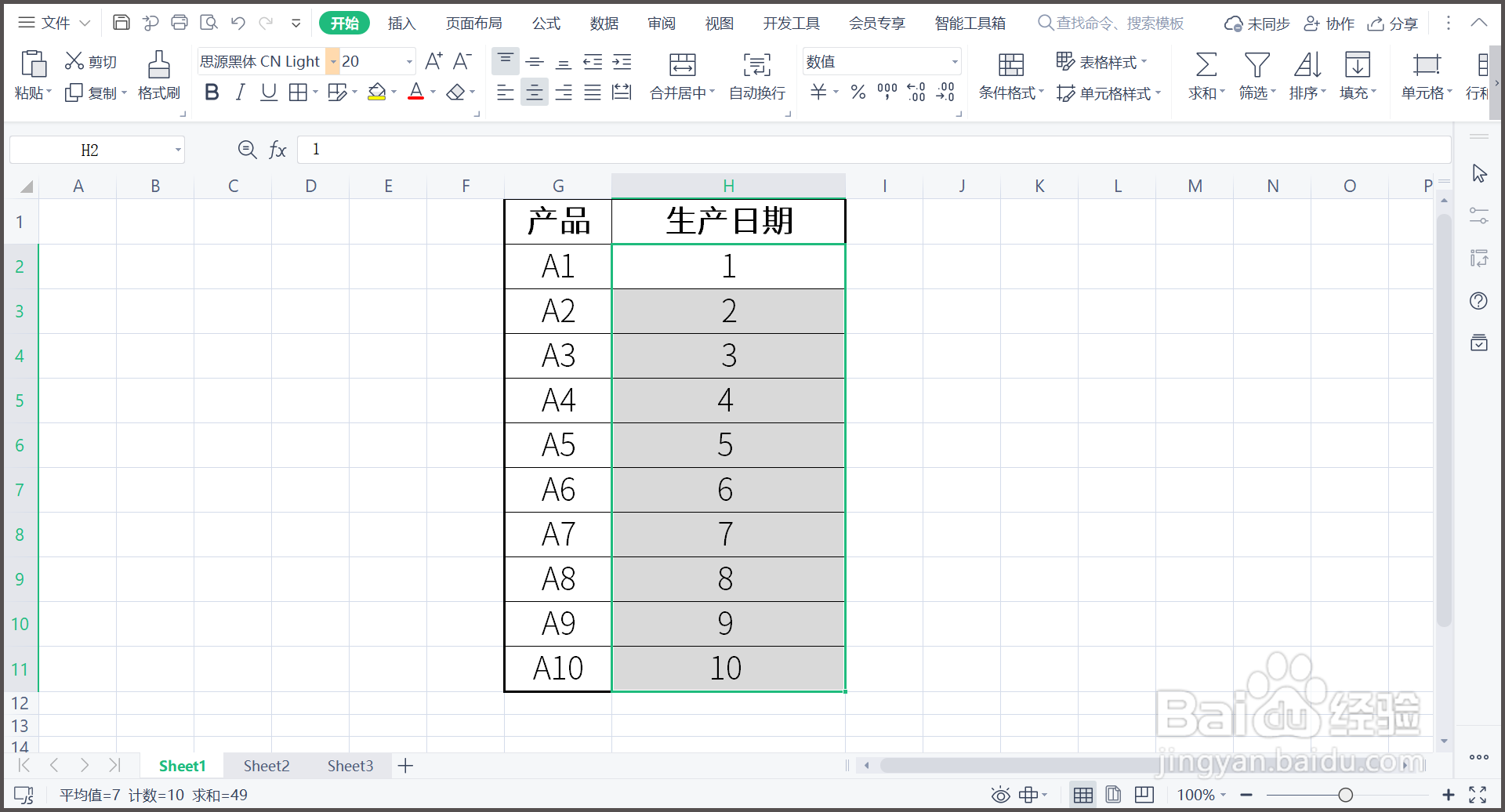Open the File menu
The height and width of the screenshot is (812, 1505).
[55, 23]
